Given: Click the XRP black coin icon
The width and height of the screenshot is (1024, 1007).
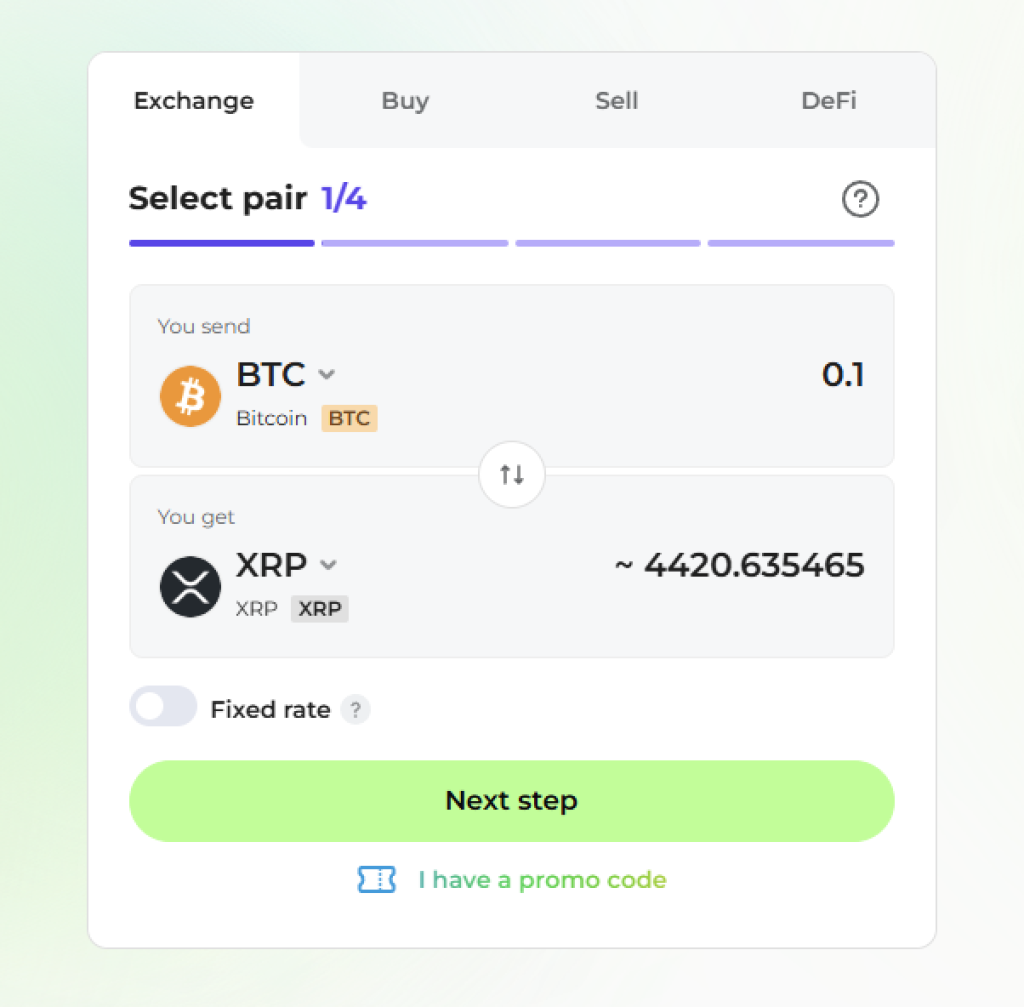Looking at the screenshot, I should [190, 586].
